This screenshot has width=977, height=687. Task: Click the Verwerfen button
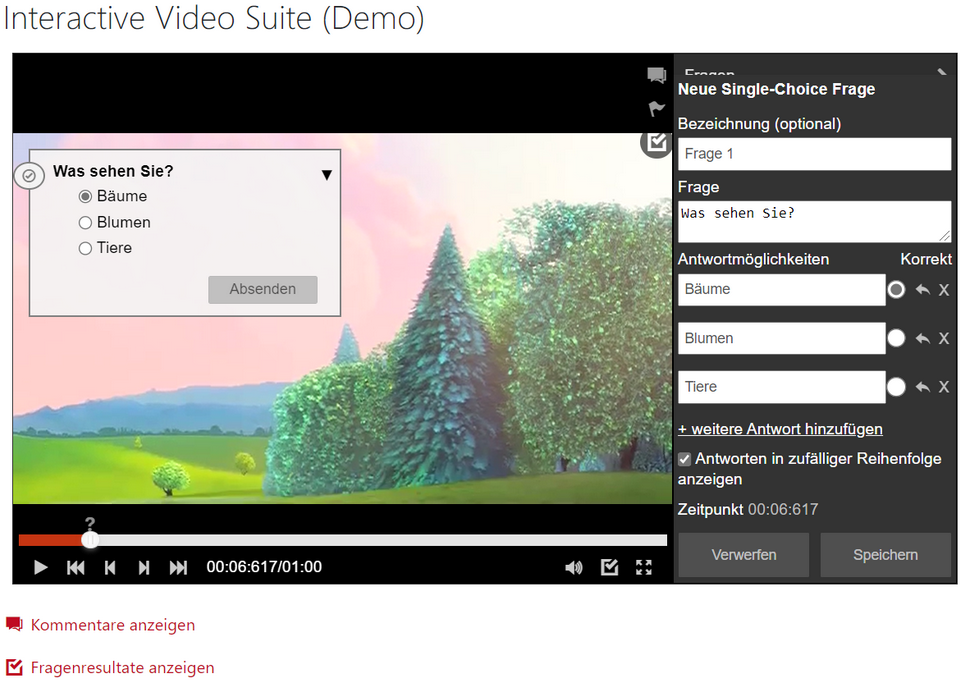click(743, 555)
